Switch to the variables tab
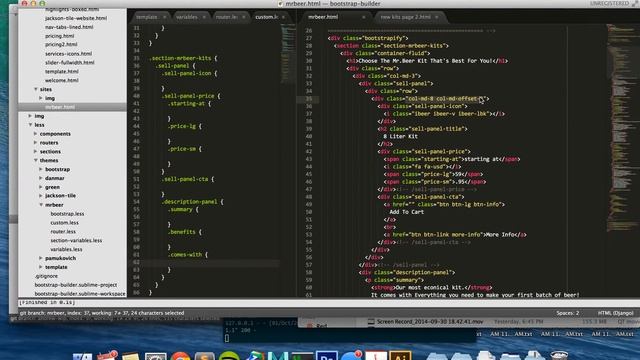 coord(187,17)
